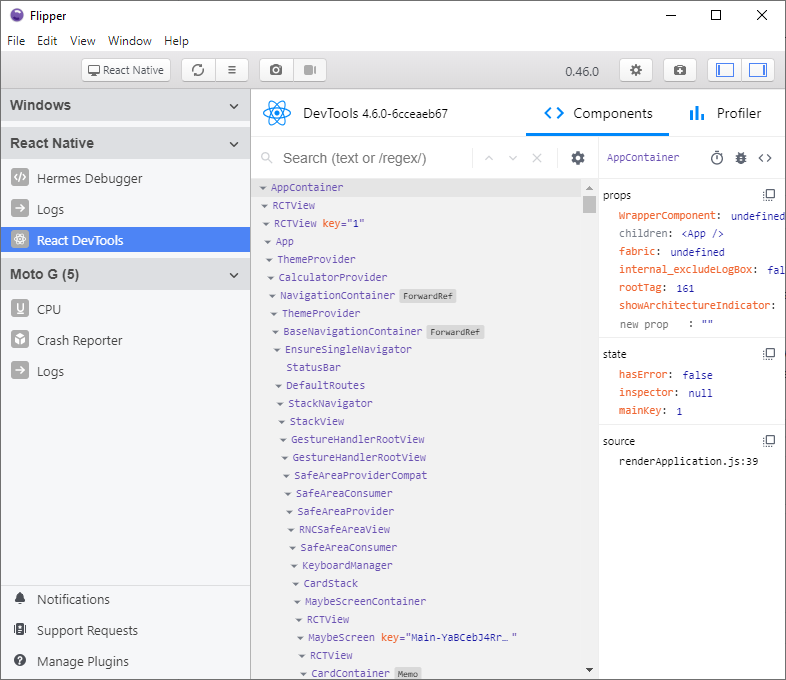The image size is (786, 680).
Task: Open Support Requests
Action: click(125, 630)
